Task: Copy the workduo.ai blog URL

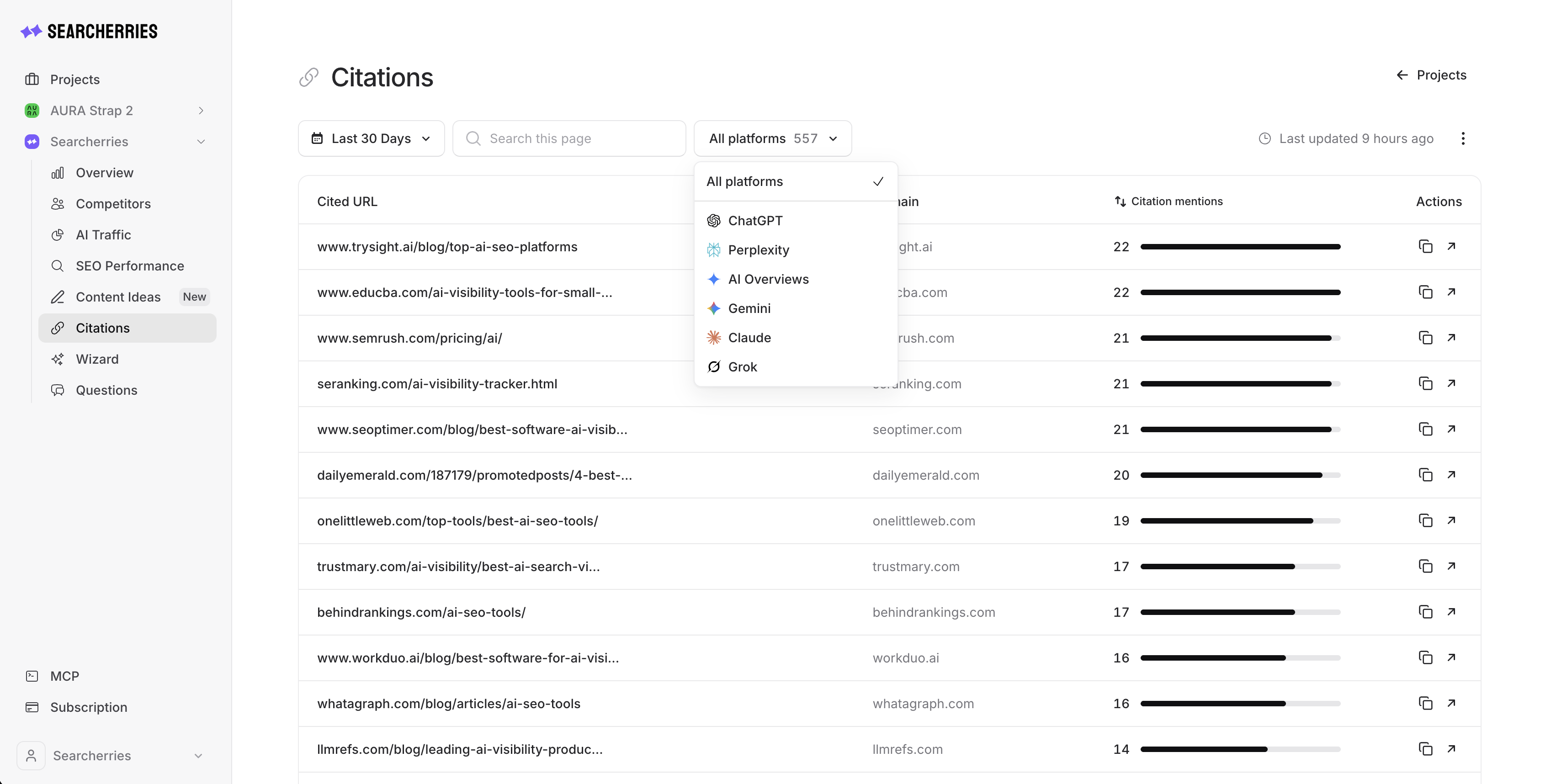Action: (1425, 658)
